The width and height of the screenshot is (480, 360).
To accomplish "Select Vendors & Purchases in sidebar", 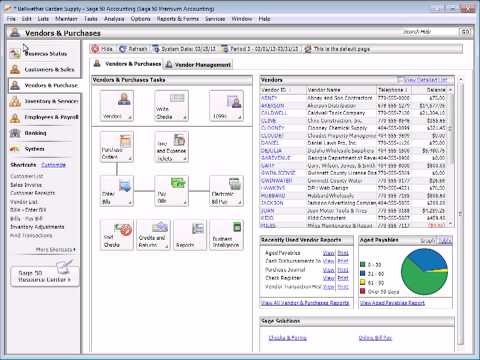I will tap(44, 85).
